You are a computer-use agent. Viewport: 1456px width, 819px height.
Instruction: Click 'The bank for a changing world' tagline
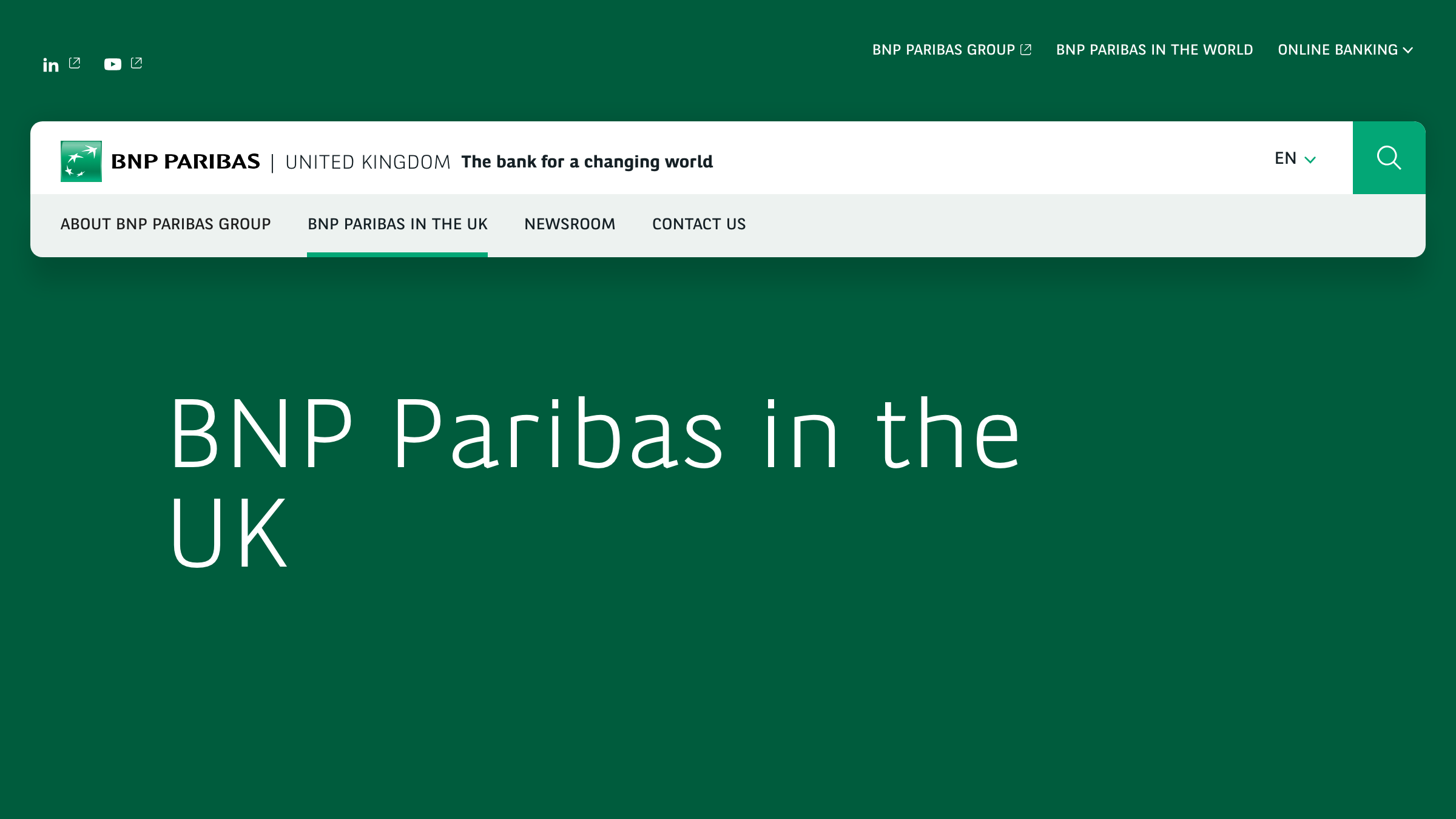pos(587,162)
